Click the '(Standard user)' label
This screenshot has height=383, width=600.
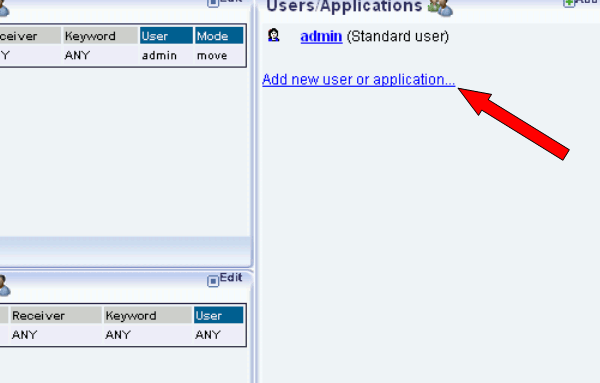click(x=398, y=36)
